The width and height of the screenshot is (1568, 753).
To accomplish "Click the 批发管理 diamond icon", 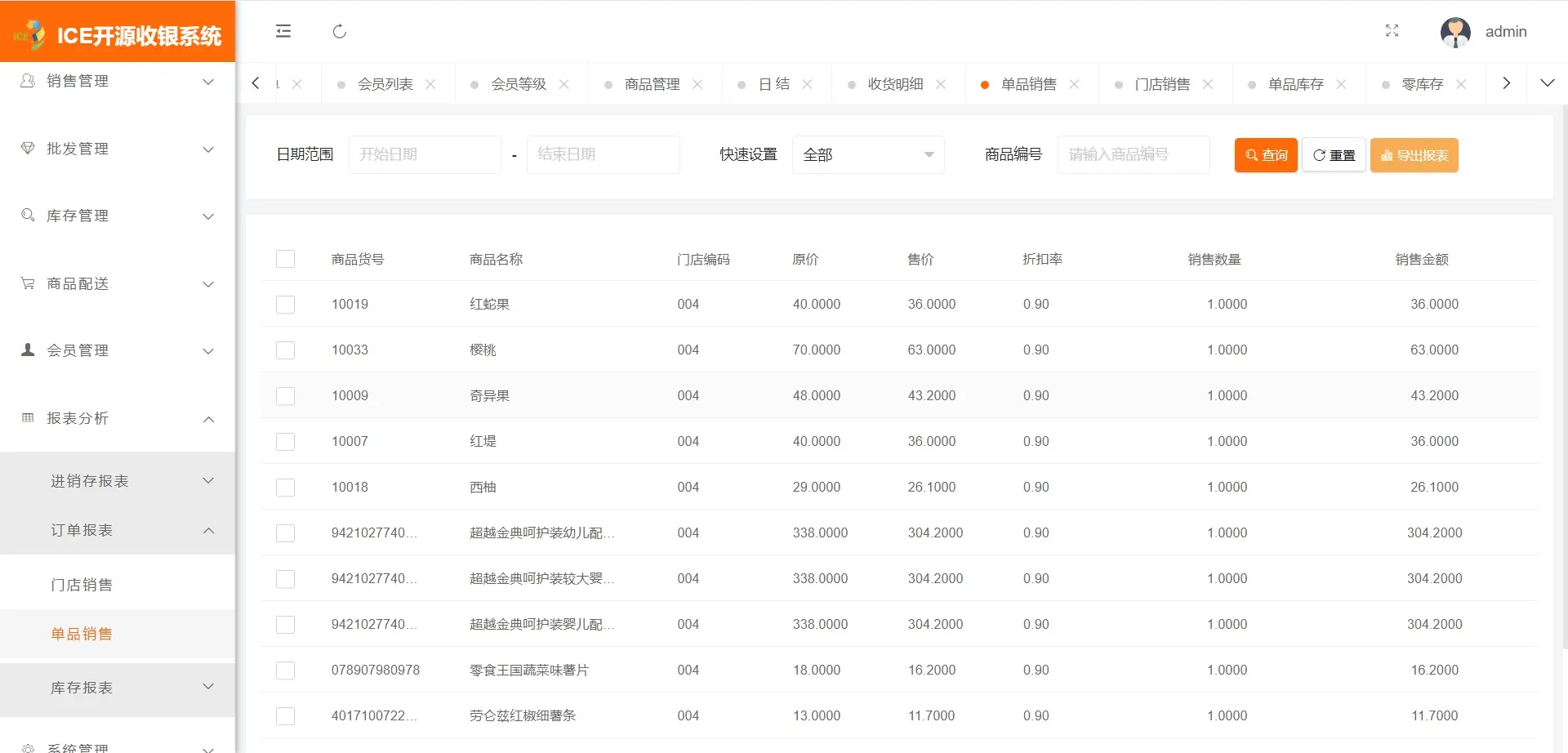I will click(28, 148).
